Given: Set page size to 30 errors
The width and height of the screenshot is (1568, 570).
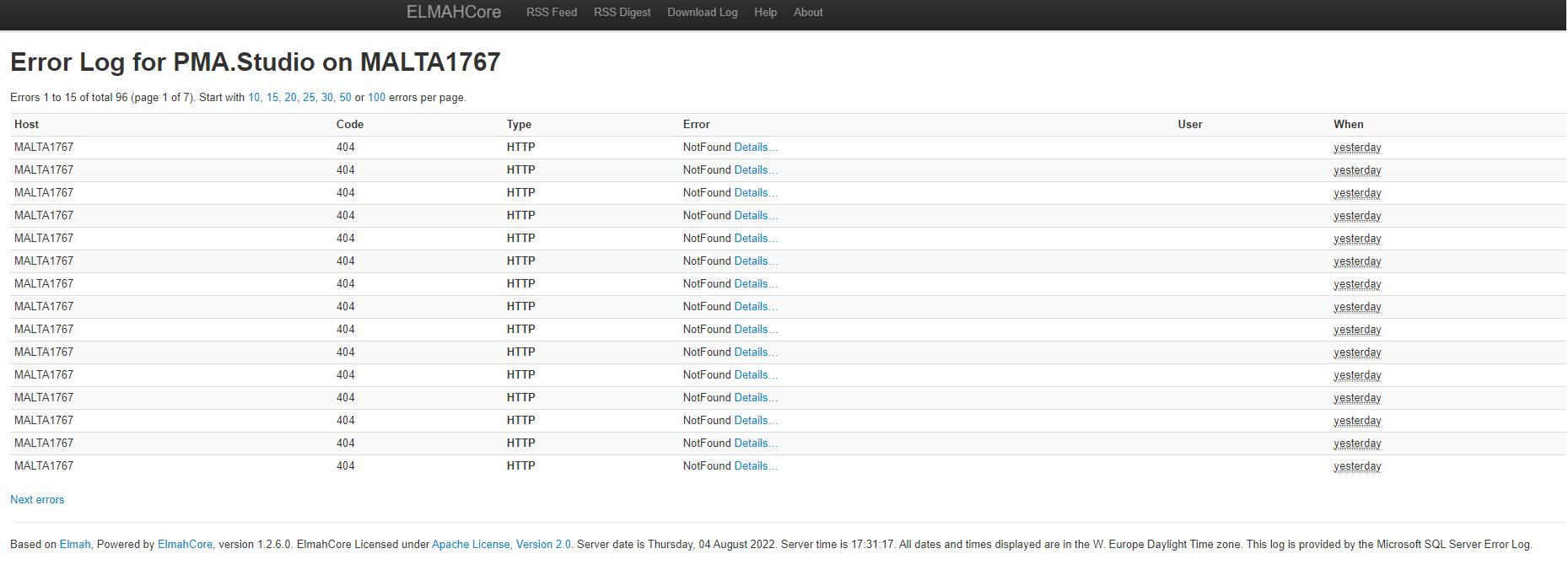Looking at the screenshot, I should [x=327, y=98].
